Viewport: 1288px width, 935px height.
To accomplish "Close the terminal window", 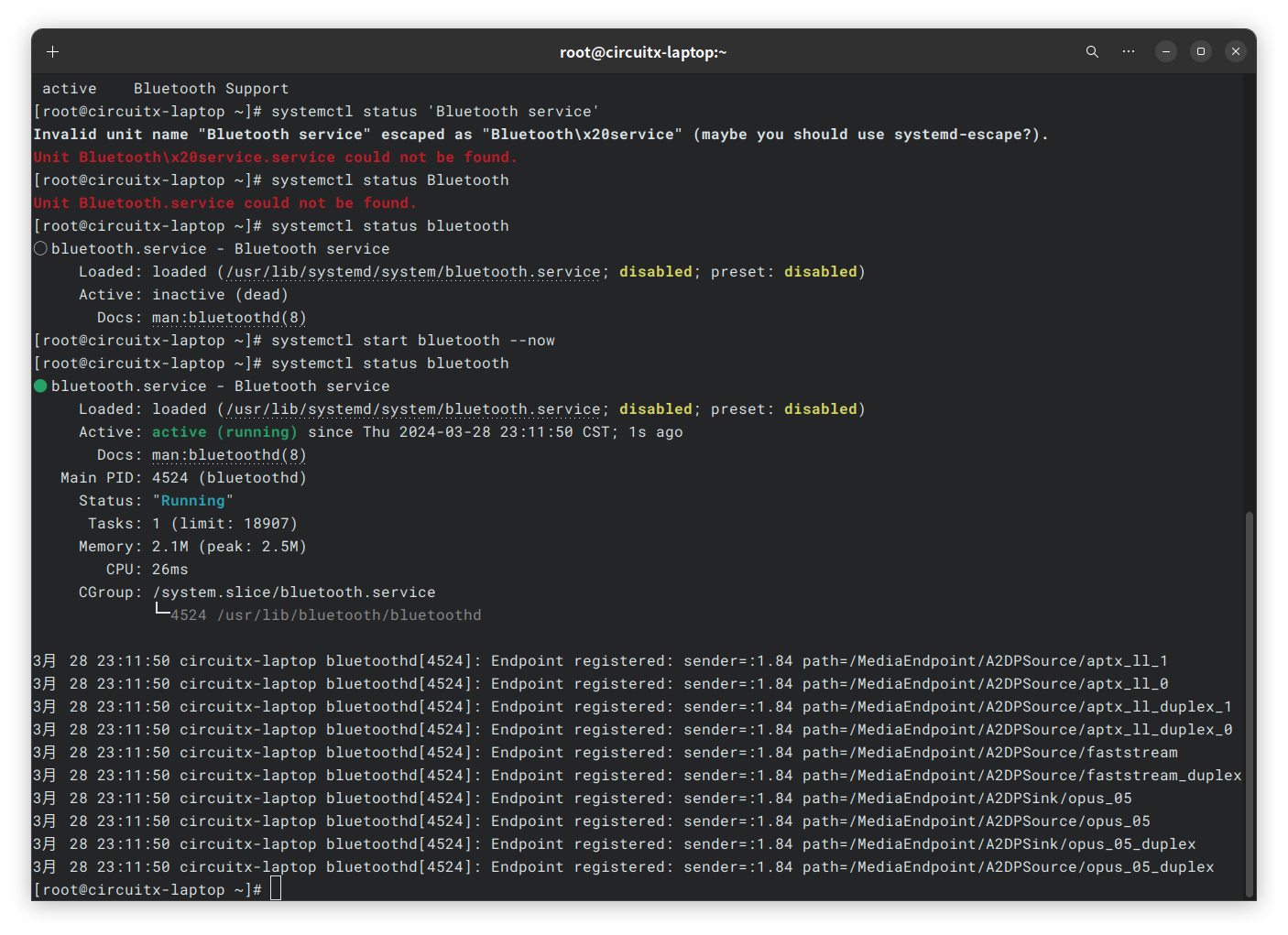I will click(x=1236, y=52).
